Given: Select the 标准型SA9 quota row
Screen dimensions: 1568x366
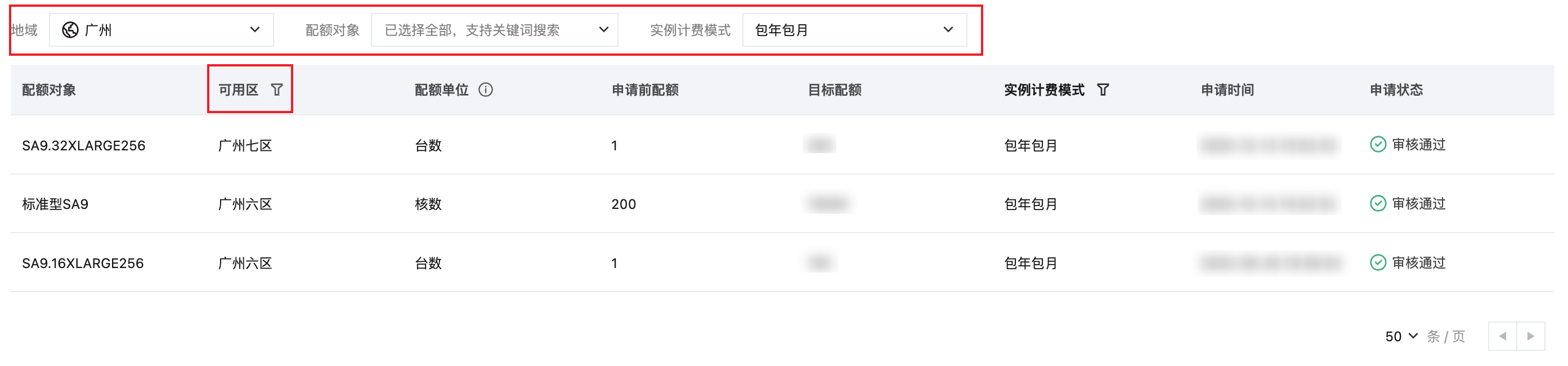Looking at the screenshot, I should coord(55,204).
